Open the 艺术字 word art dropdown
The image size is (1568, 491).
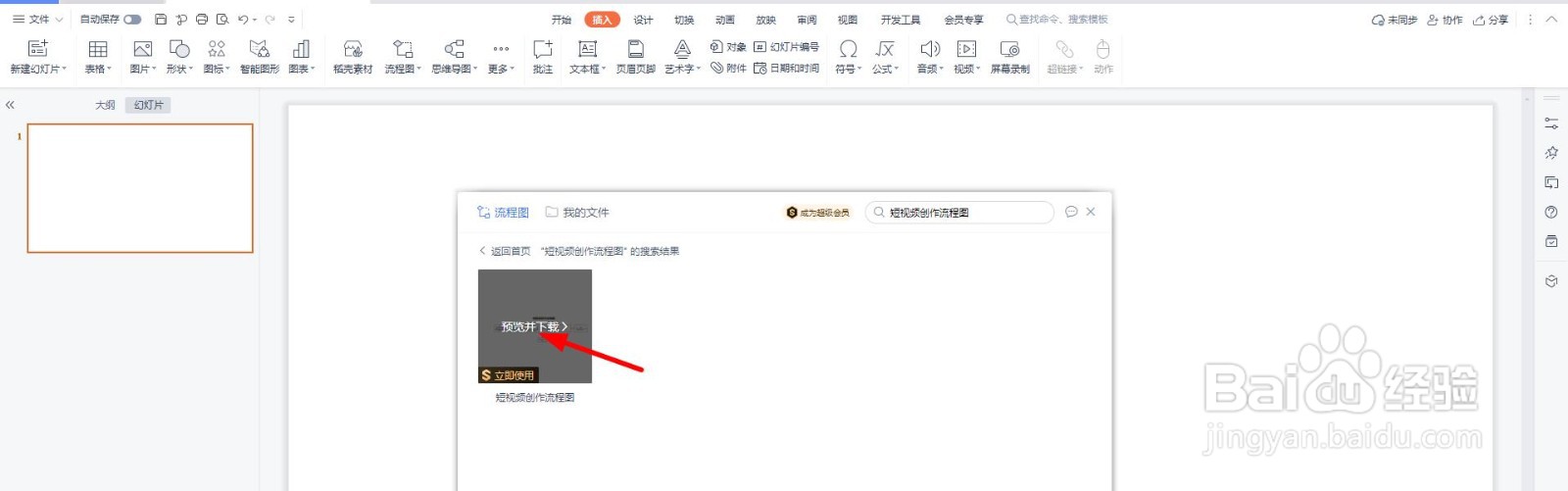(683, 57)
